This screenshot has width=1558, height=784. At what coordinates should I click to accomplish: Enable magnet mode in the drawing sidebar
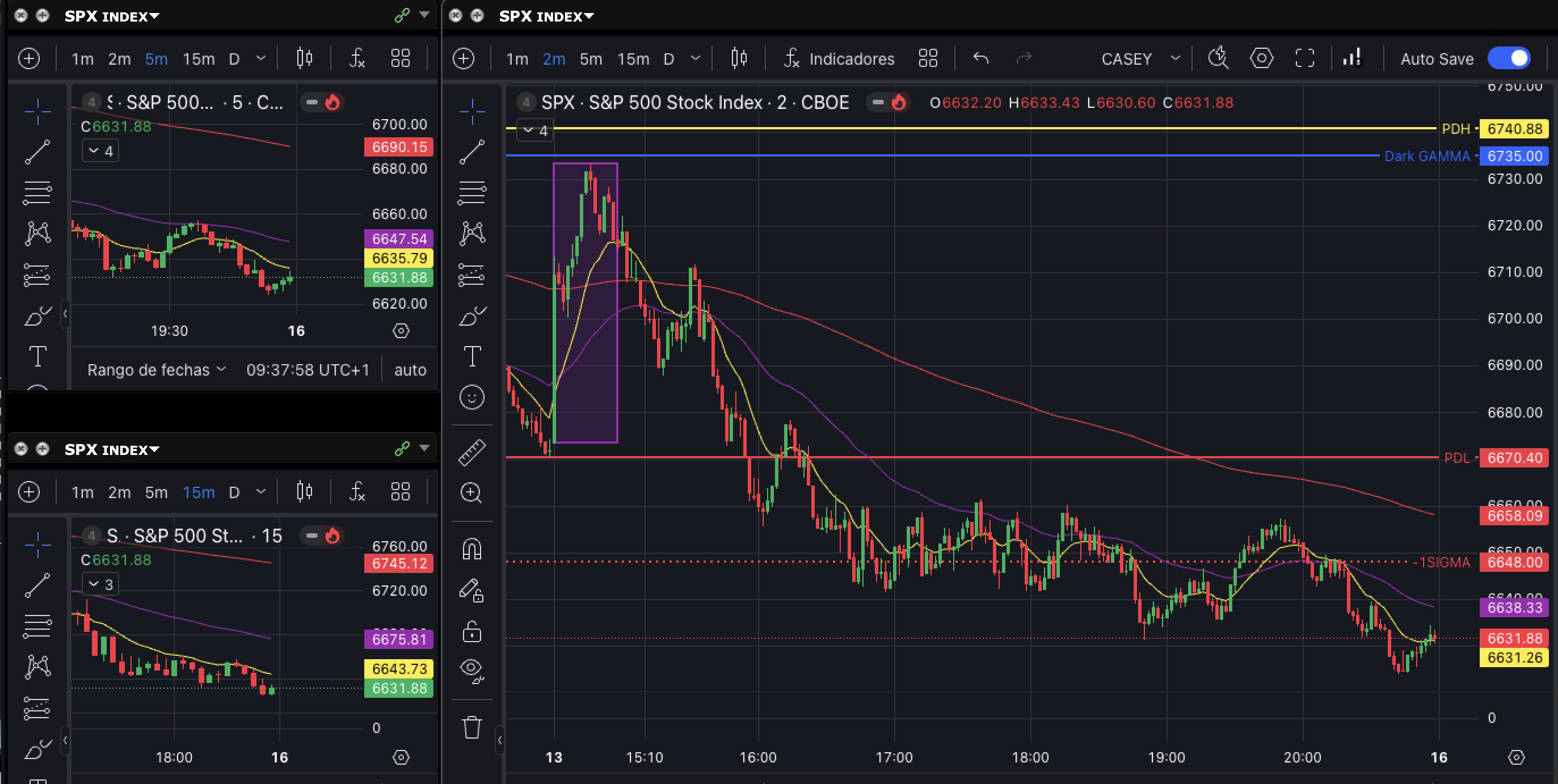(473, 548)
